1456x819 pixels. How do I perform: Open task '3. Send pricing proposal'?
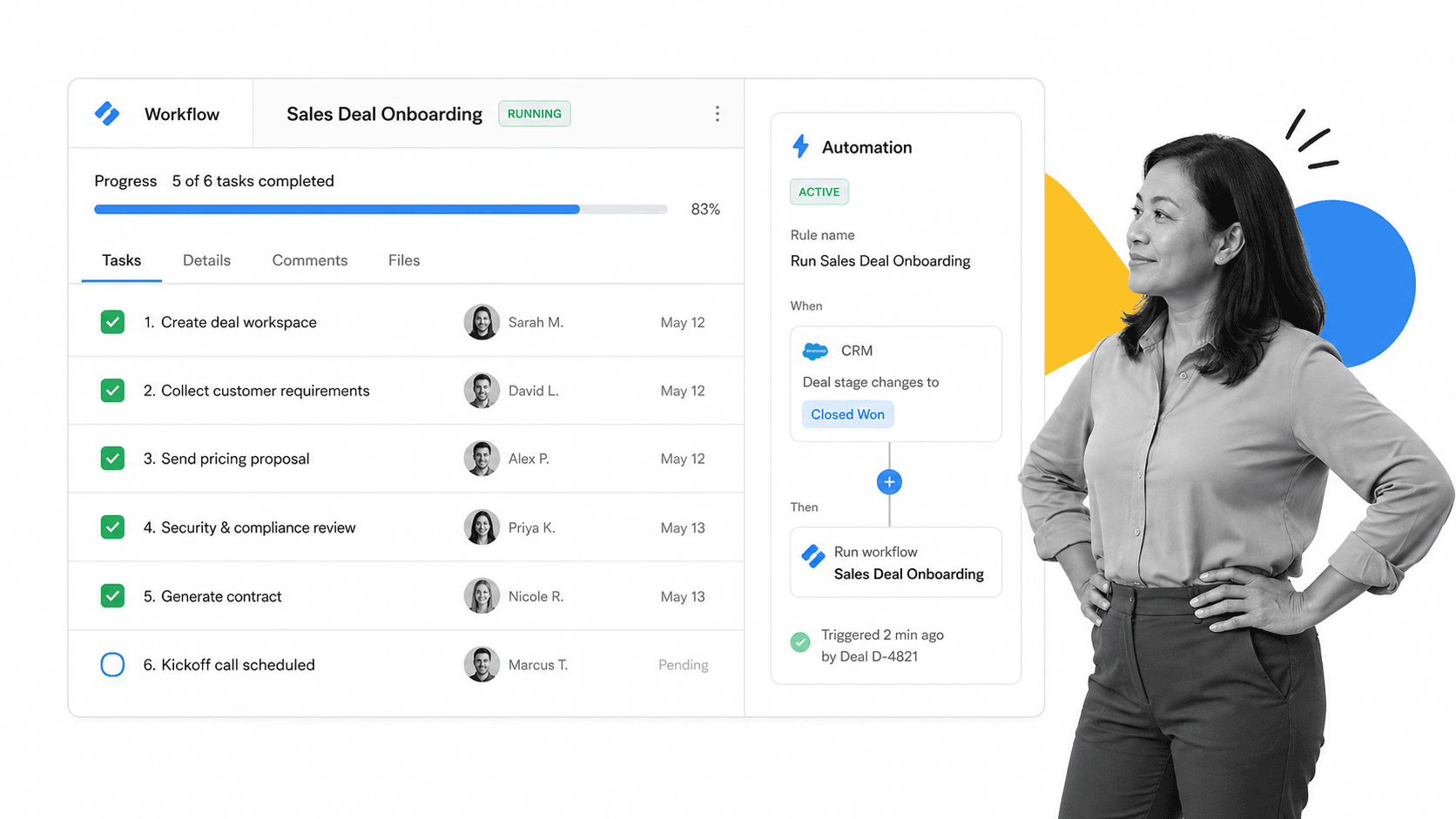click(x=226, y=459)
